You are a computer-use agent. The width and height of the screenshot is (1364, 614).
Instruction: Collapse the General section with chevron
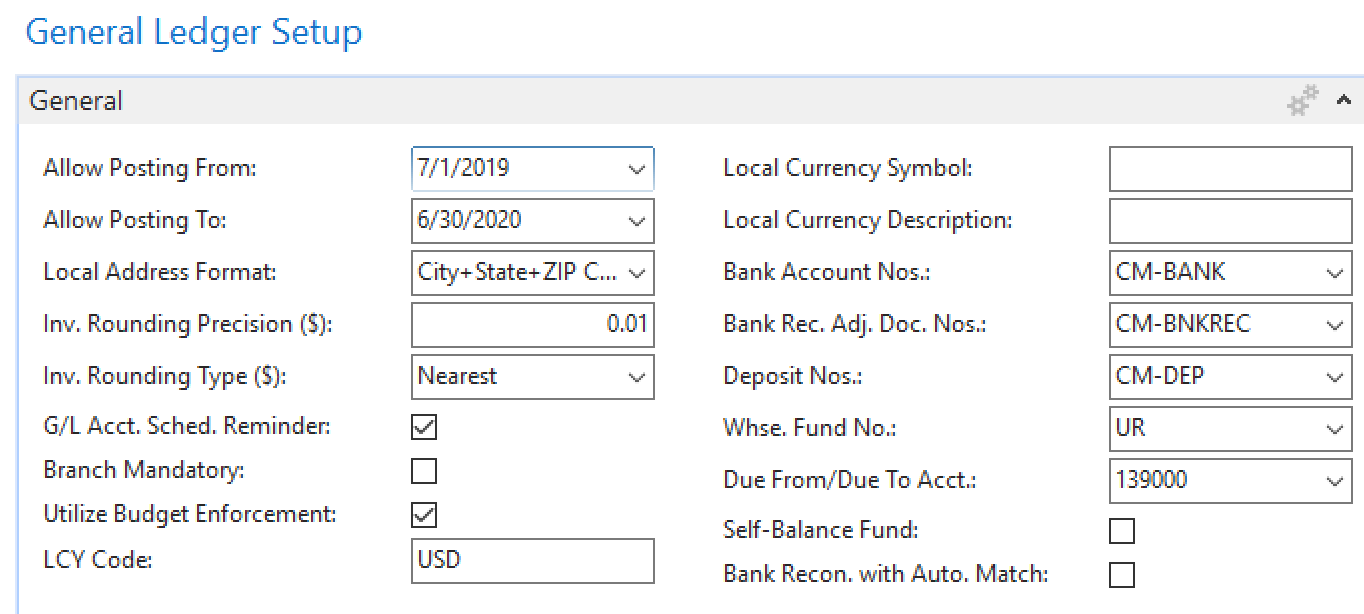(1343, 100)
